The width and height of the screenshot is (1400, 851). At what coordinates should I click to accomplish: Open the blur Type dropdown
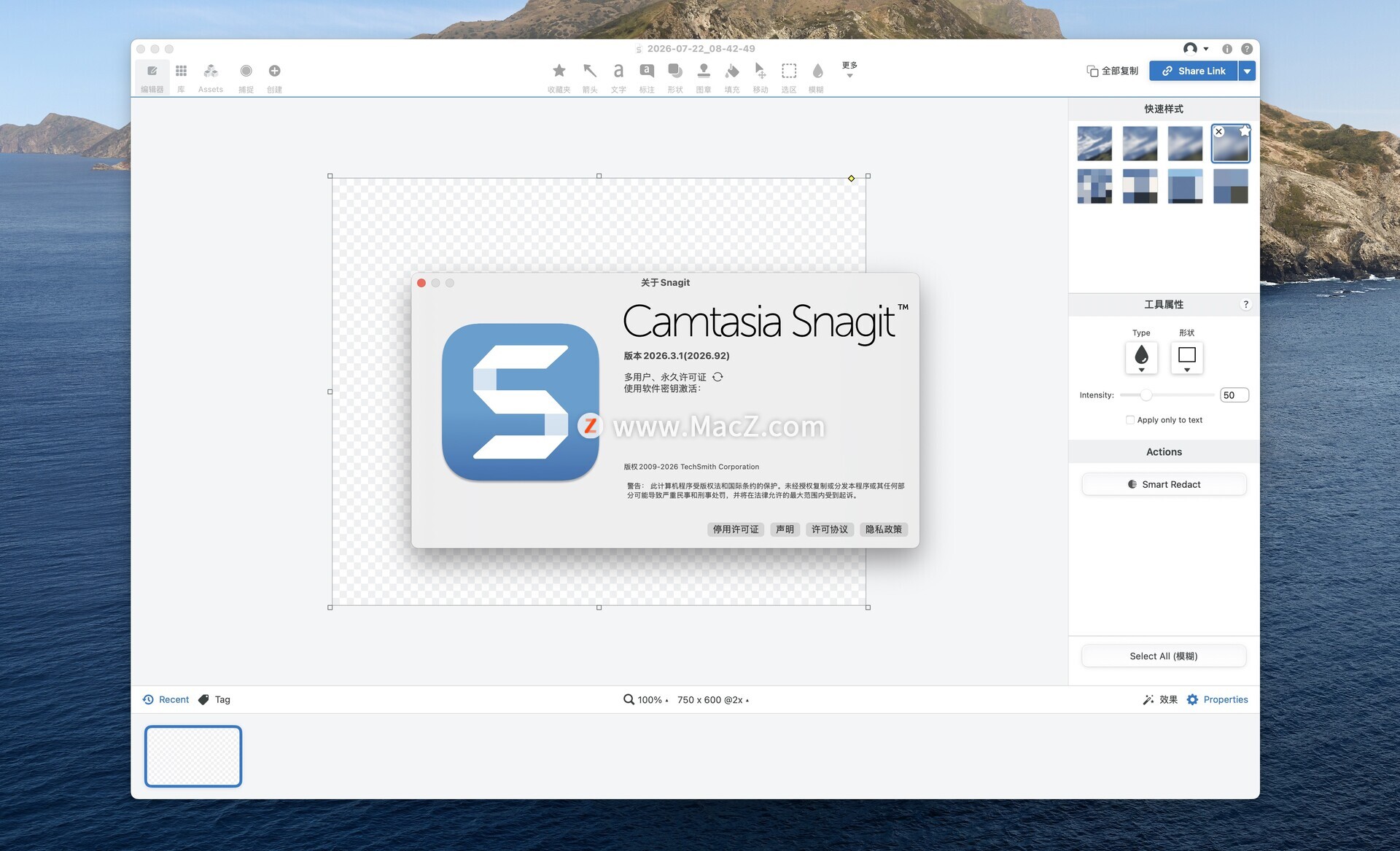click(1141, 357)
